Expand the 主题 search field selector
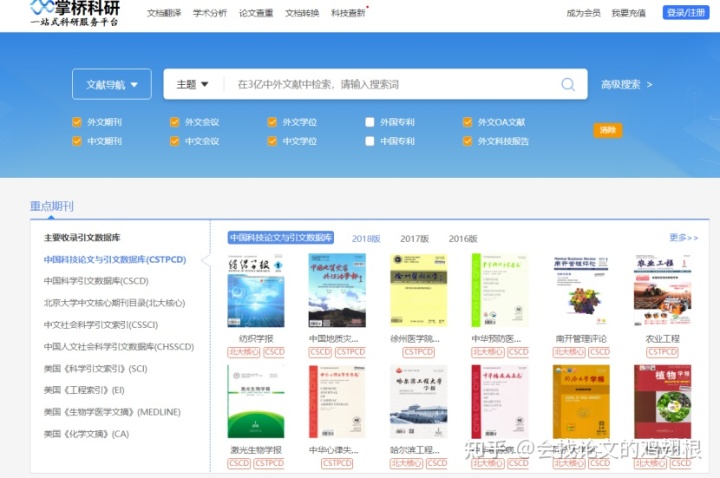The height and width of the screenshot is (478, 720). tap(192, 84)
